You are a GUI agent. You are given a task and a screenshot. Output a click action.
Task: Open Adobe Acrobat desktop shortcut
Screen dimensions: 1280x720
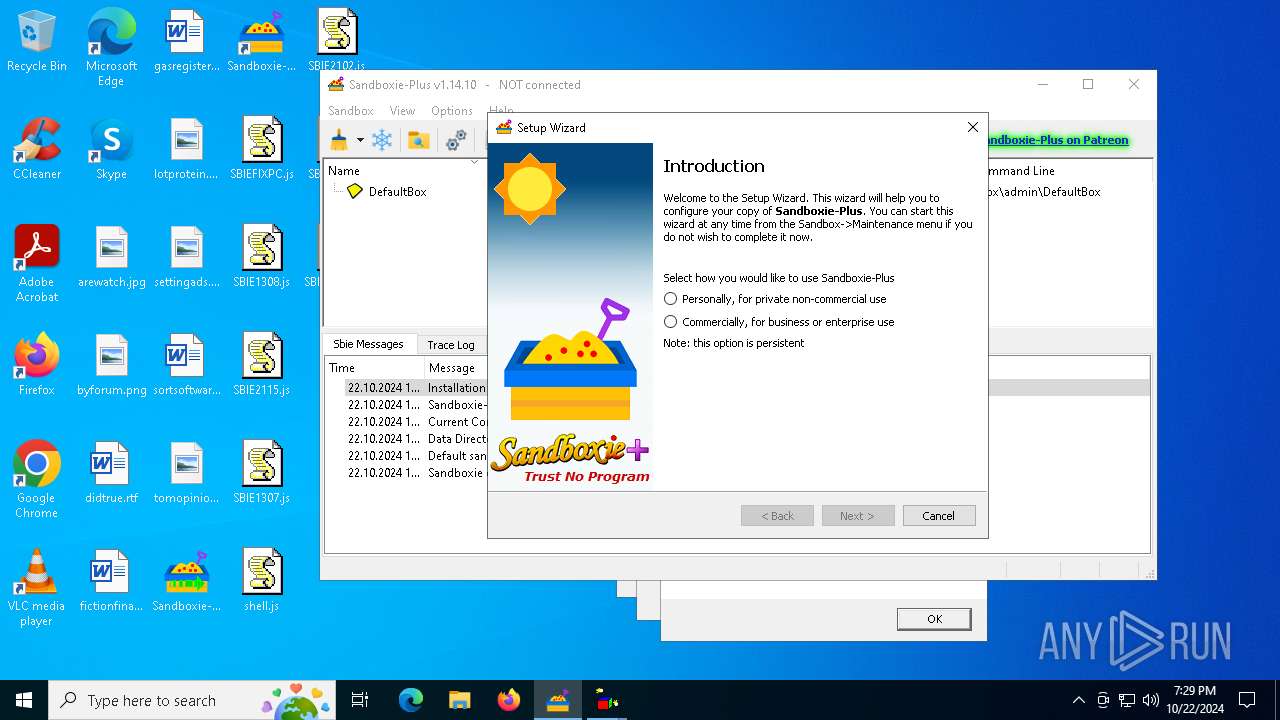pos(37,264)
